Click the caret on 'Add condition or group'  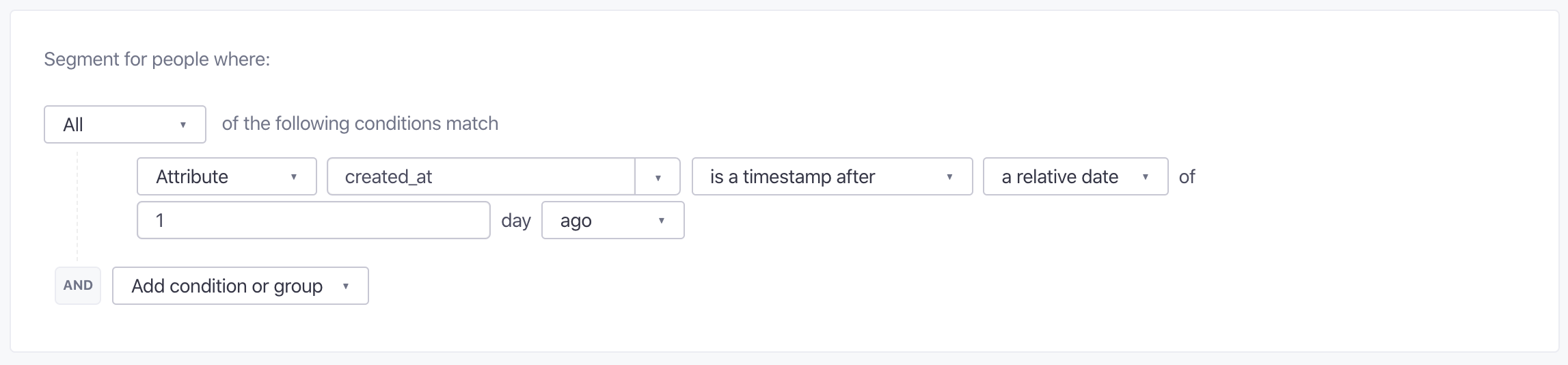tap(346, 286)
